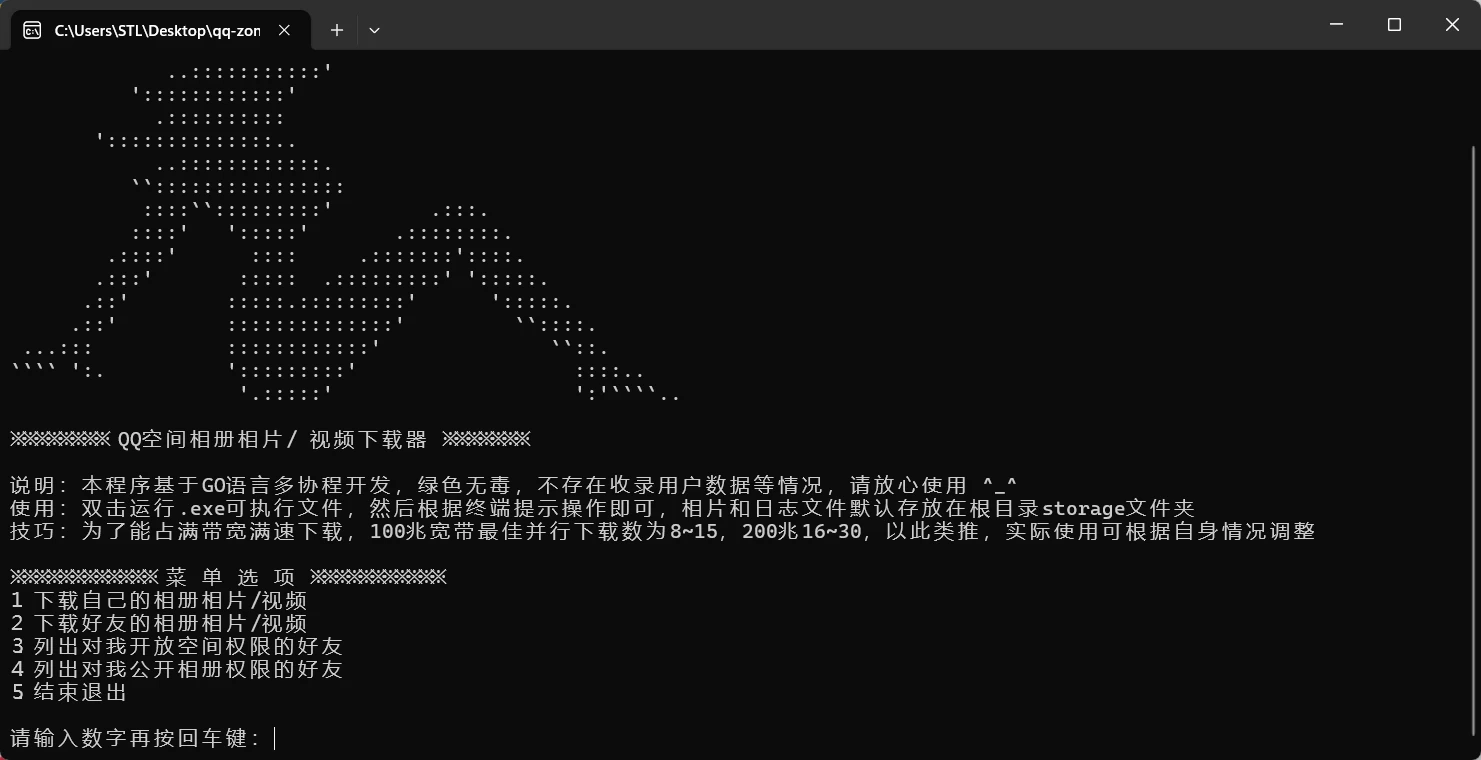Viewport: 1481px width, 760px height.
Task: Close the terminal window
Action: pos(1452,25)
